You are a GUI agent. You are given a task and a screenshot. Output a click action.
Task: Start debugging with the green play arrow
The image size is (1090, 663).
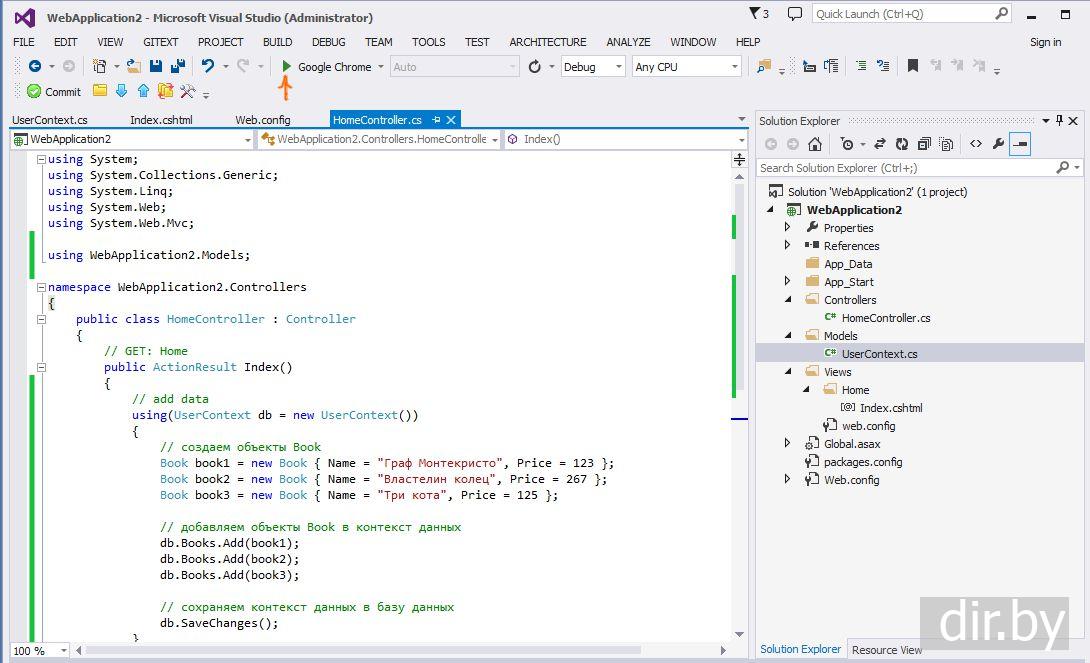click(x=287, y=67)
